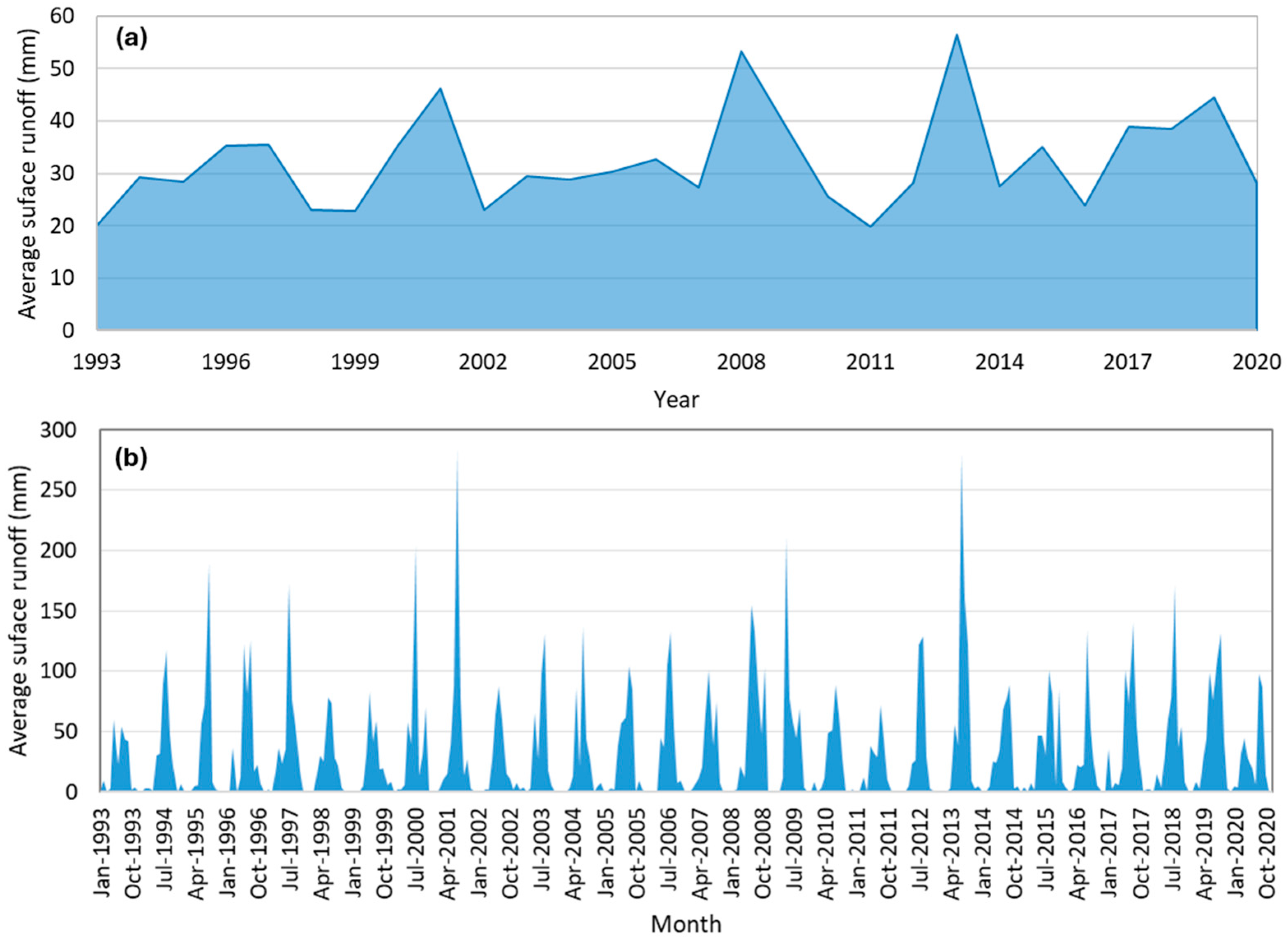Click the 300 y-axis value in chart (b)
This screenshot has width=1288, height=940.
click(x=58, y=430)
